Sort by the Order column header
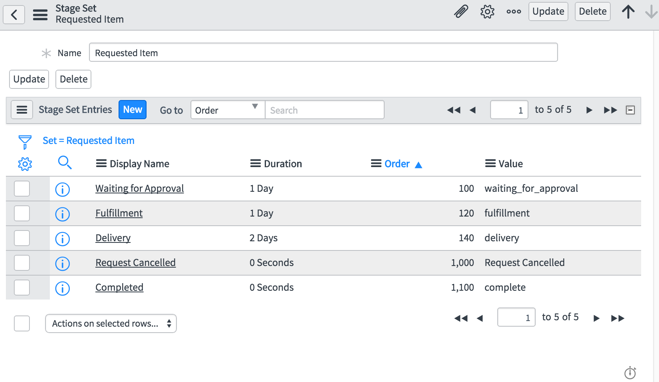 pos(397,164)
